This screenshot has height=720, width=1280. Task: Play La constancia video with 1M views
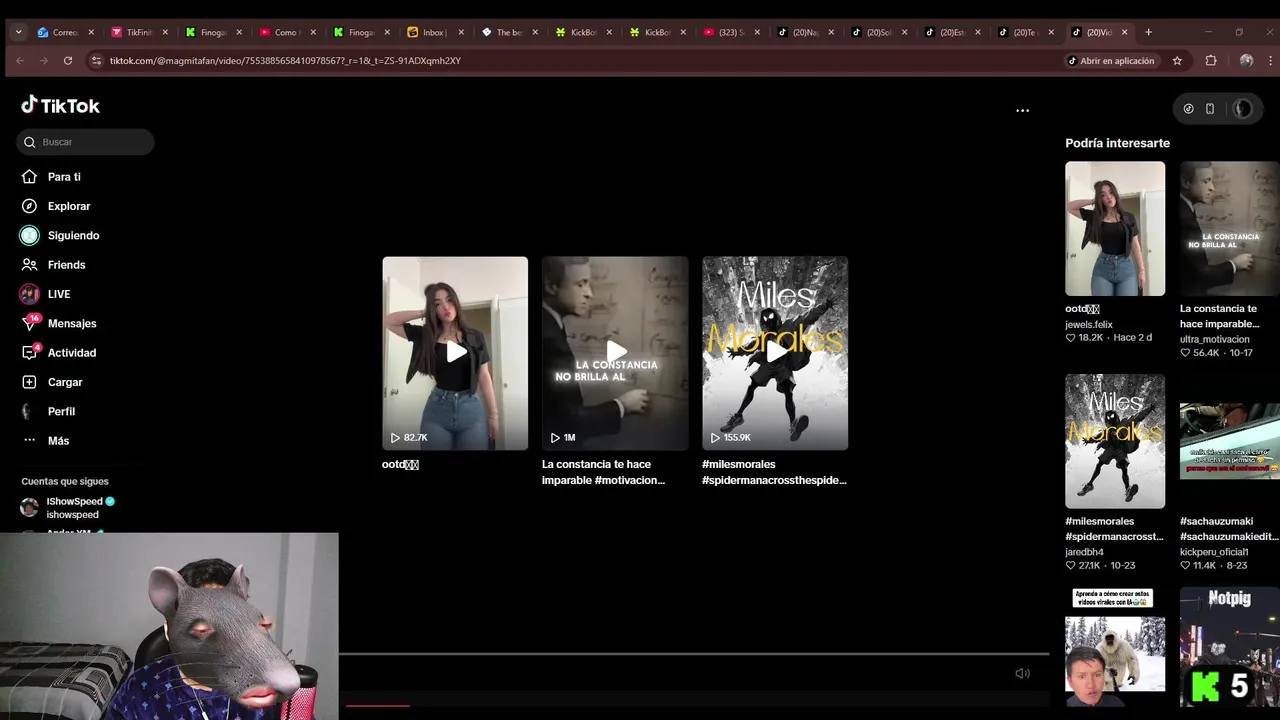[615, 353]
